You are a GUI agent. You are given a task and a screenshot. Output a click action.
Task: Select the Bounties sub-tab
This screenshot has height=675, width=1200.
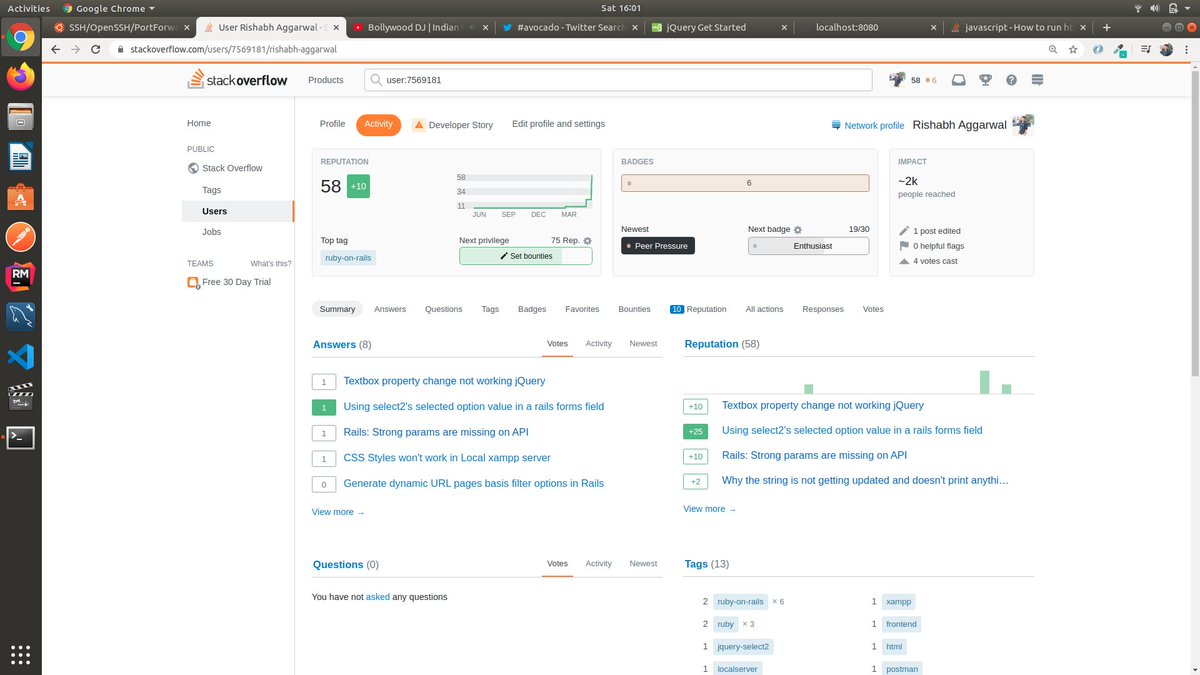click(634, 309)
